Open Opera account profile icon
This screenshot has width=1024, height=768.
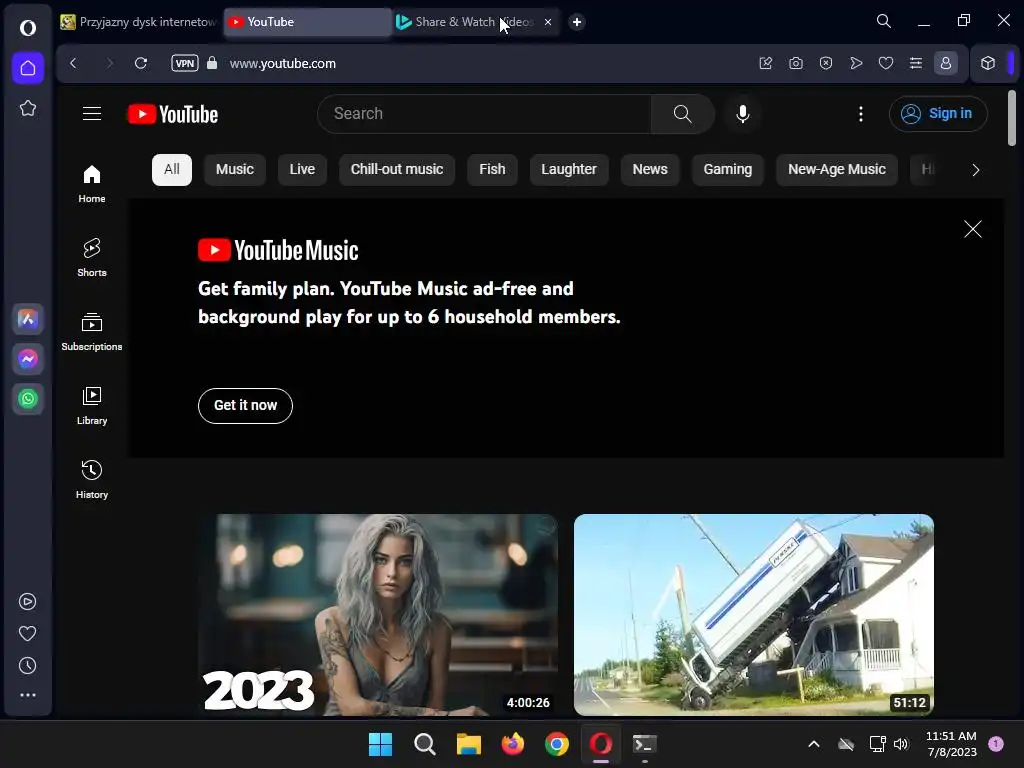(946, 63)
